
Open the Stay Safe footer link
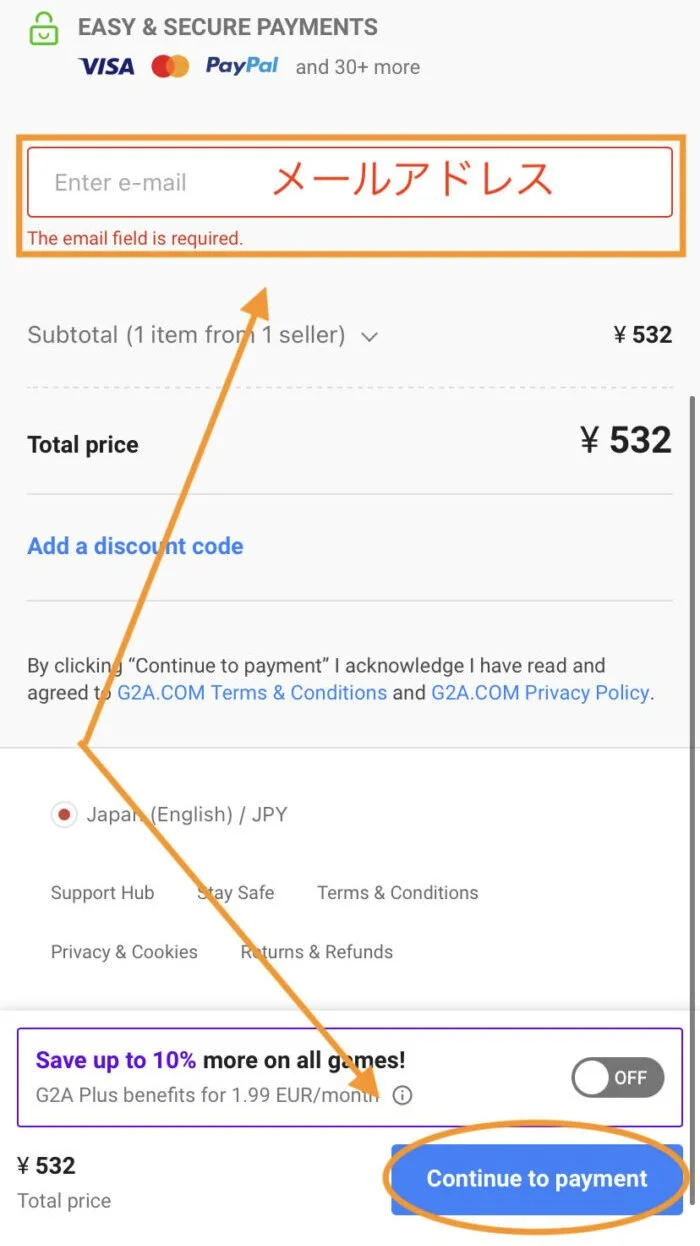[236, 893]
